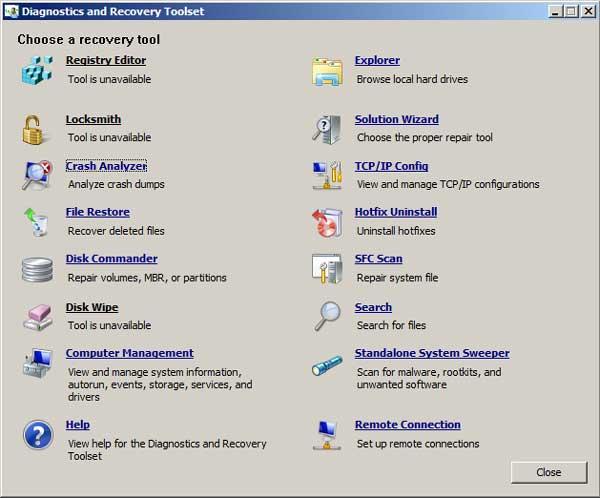Open the Hotfix Uninstall link
Viewport: 600px width, 498px height.
click(x=396, y=212)
